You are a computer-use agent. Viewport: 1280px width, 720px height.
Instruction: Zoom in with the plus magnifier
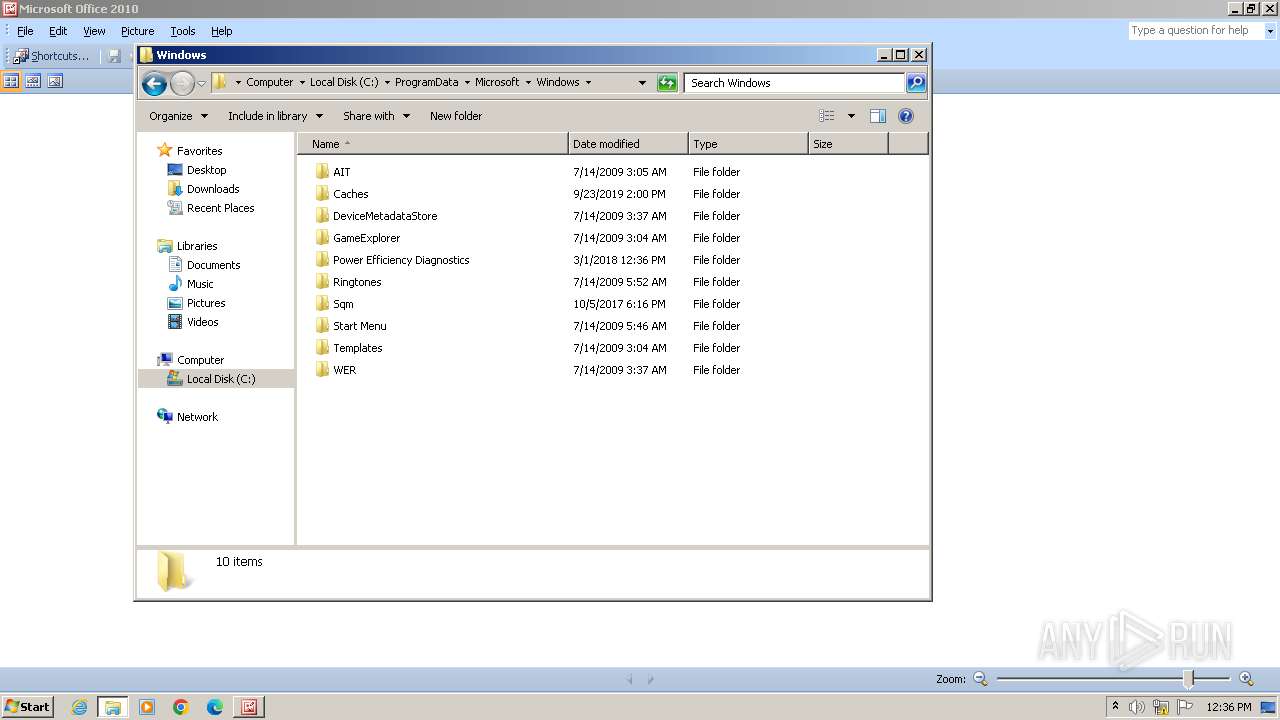pyautogui.click(x=1246, y=679)
